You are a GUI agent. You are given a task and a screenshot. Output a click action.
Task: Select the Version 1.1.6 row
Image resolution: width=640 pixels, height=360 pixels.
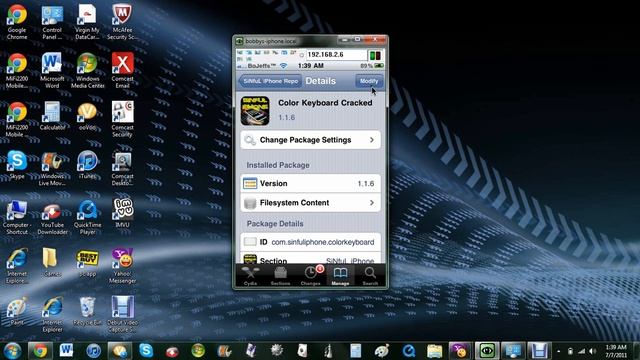[311, 184]
